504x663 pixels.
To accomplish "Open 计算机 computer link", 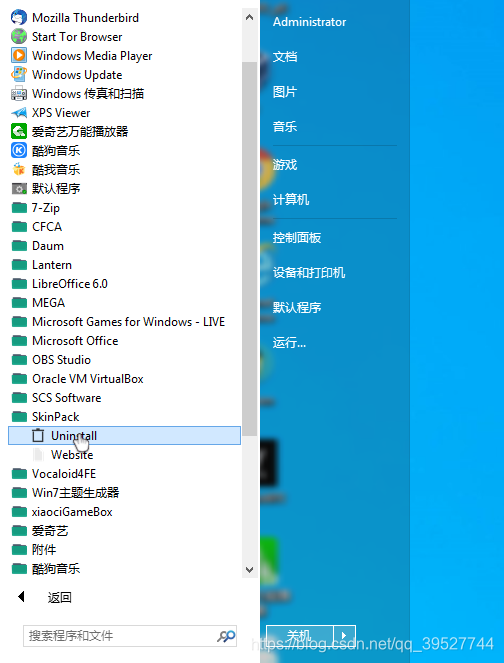I will point(291,200).
